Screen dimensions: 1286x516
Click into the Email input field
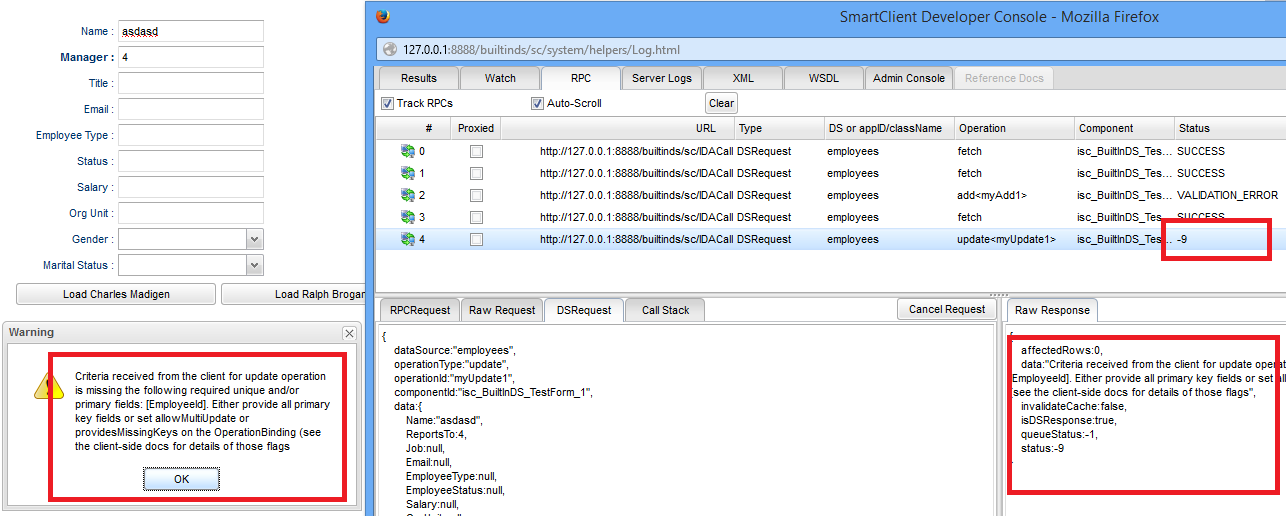pyautogui.click(x=190, y=109)
